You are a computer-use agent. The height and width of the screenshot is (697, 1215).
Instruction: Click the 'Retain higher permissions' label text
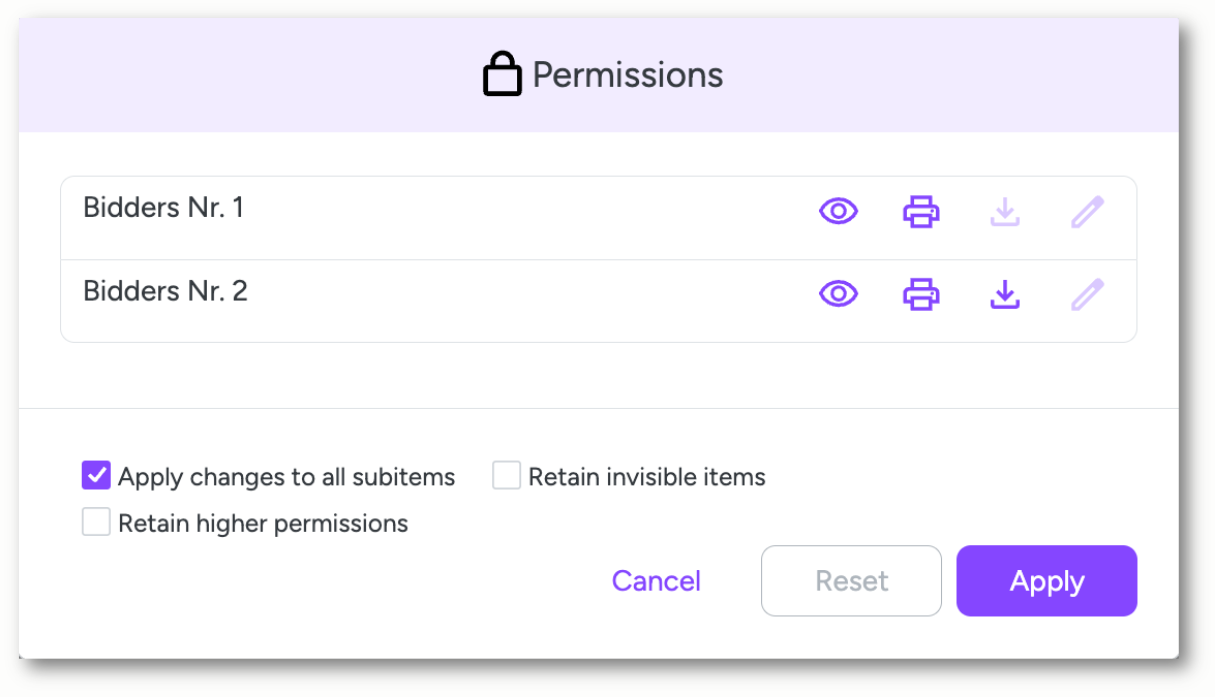click(263, 523)
